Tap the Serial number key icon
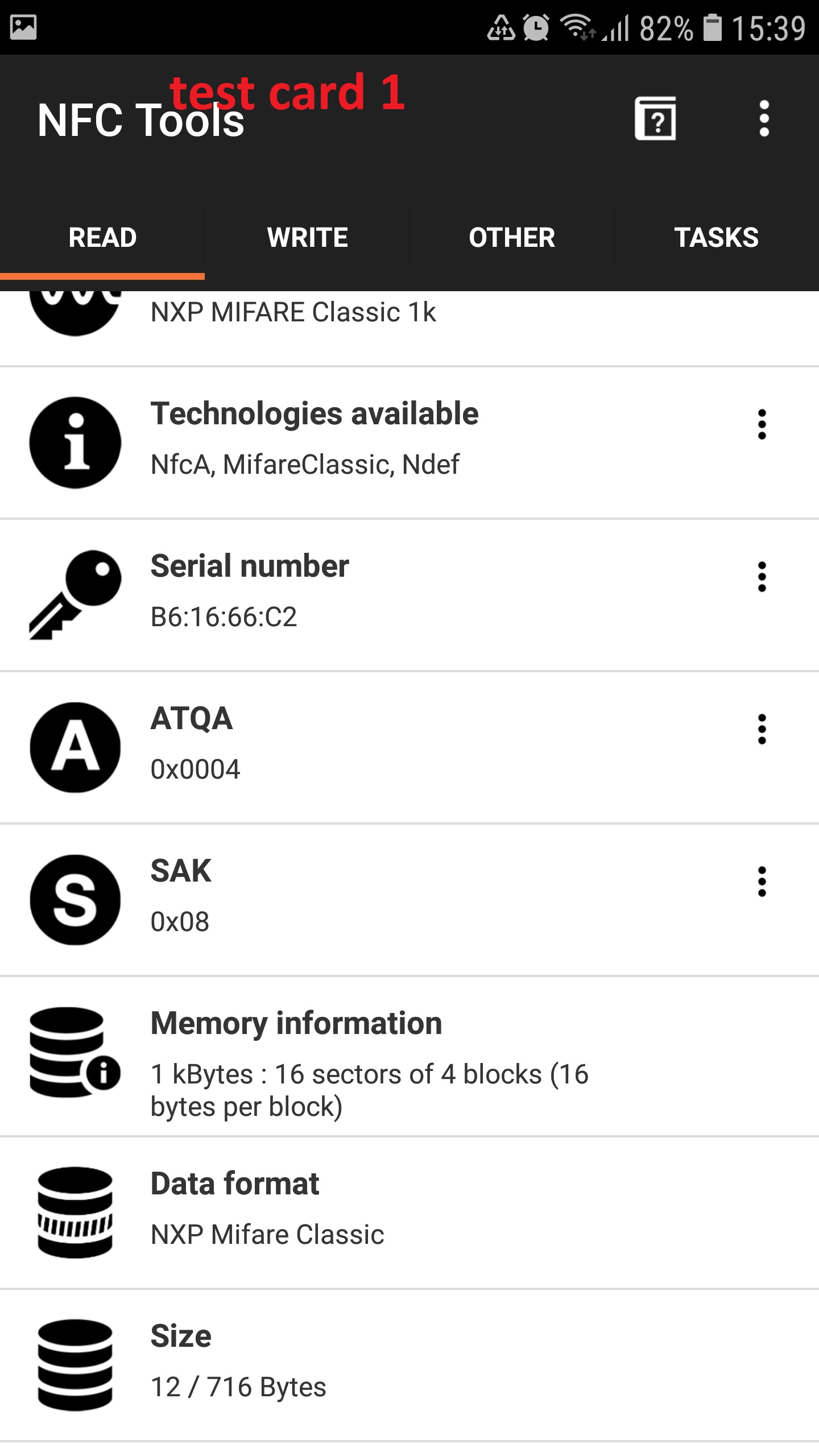Viewport: 819px width, 1456px height. coord(75,594)
